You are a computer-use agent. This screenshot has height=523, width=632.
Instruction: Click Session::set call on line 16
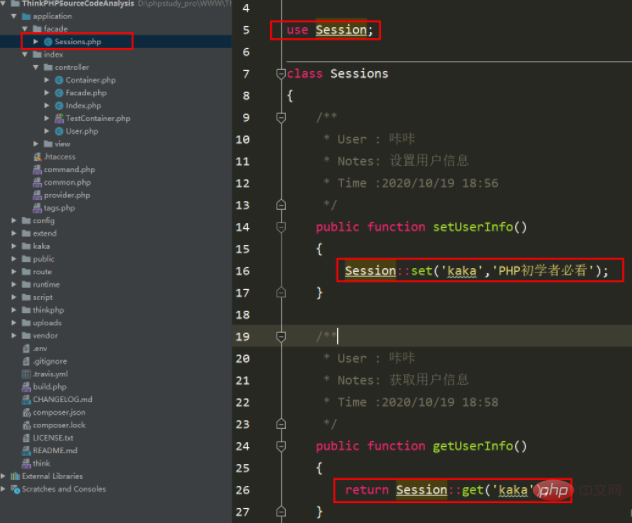point(476,270)
